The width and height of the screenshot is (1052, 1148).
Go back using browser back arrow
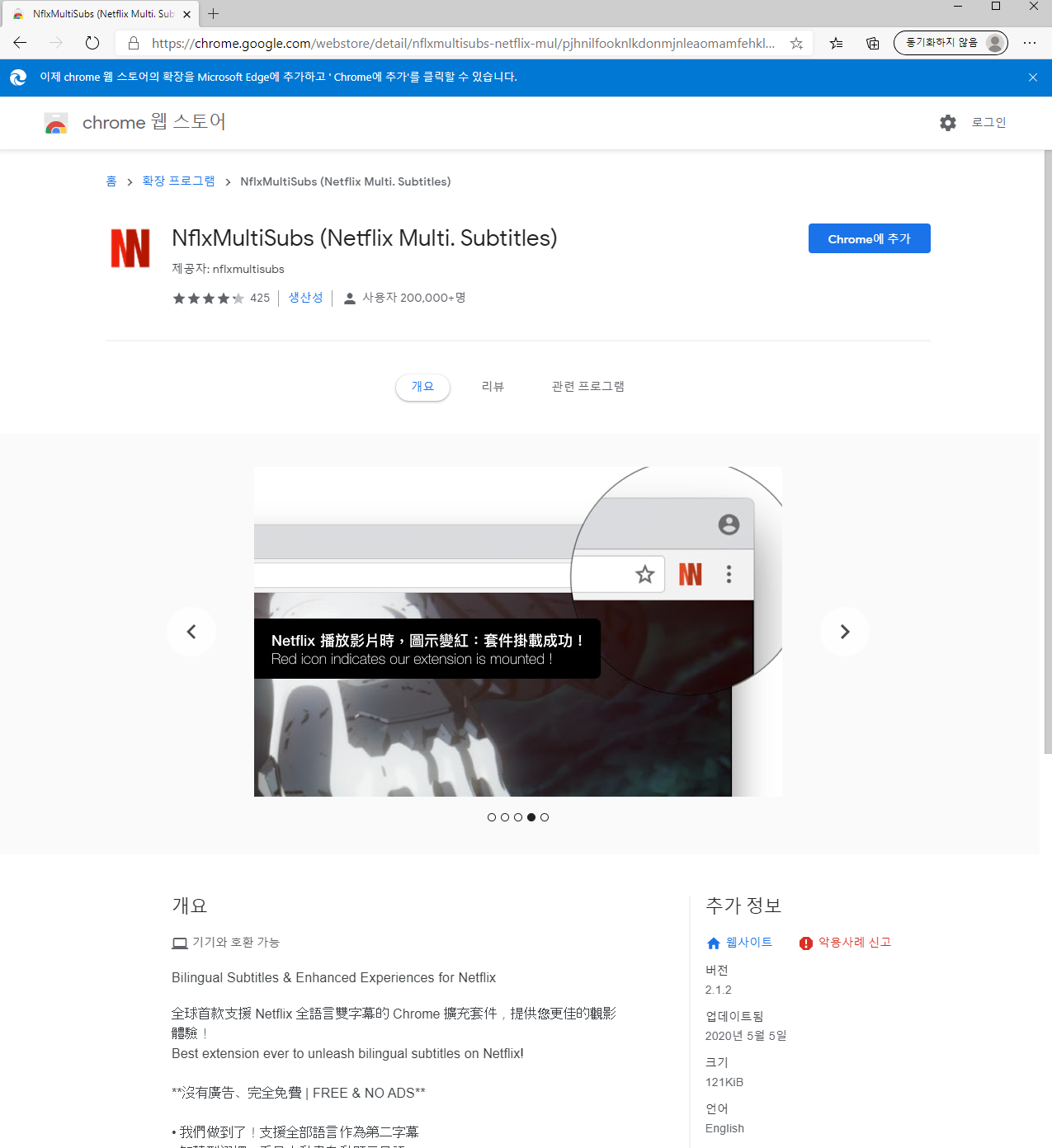(20, 43)
